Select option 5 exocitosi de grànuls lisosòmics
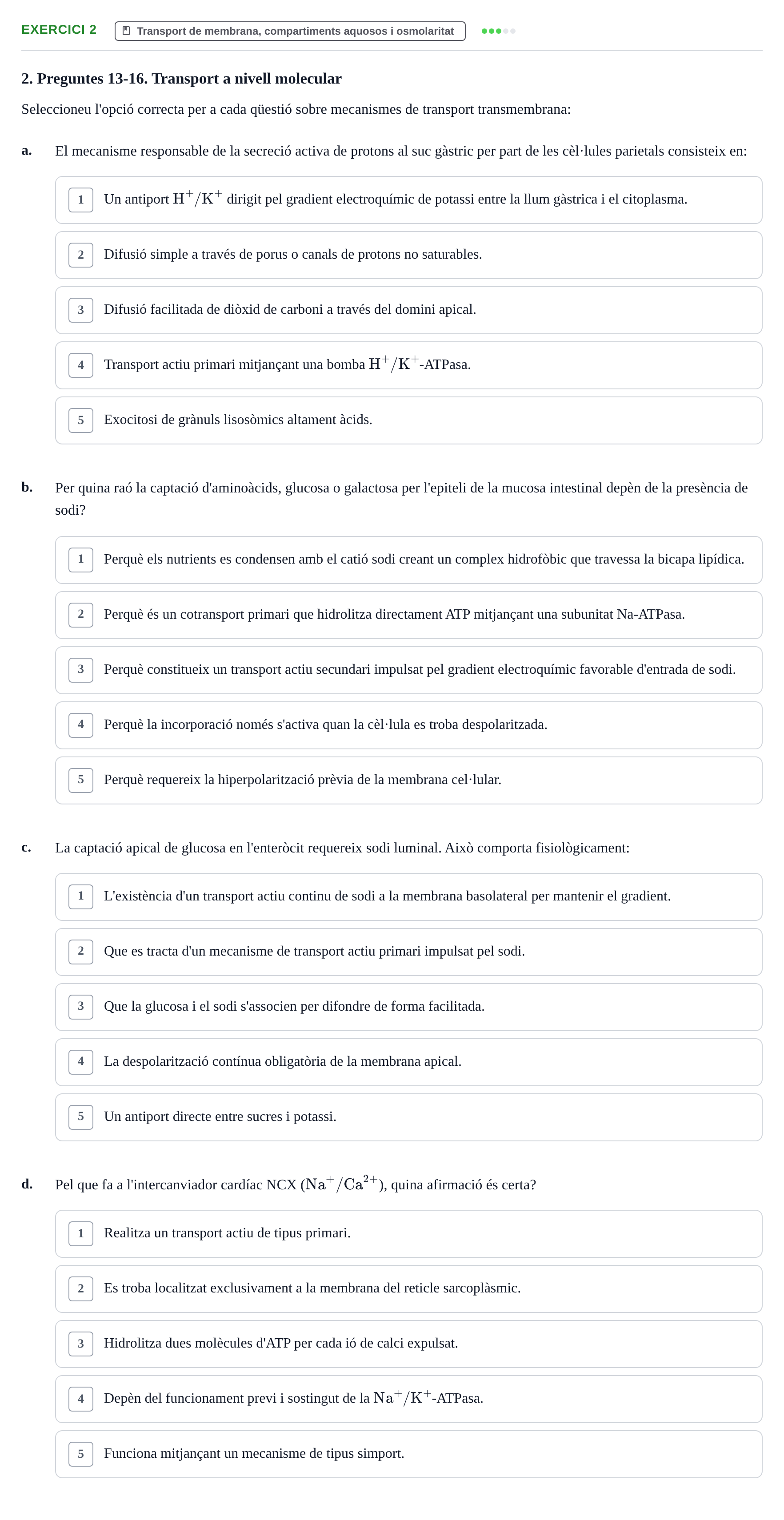This screenshot has width=784, height=1520. (x=408, y=420)
